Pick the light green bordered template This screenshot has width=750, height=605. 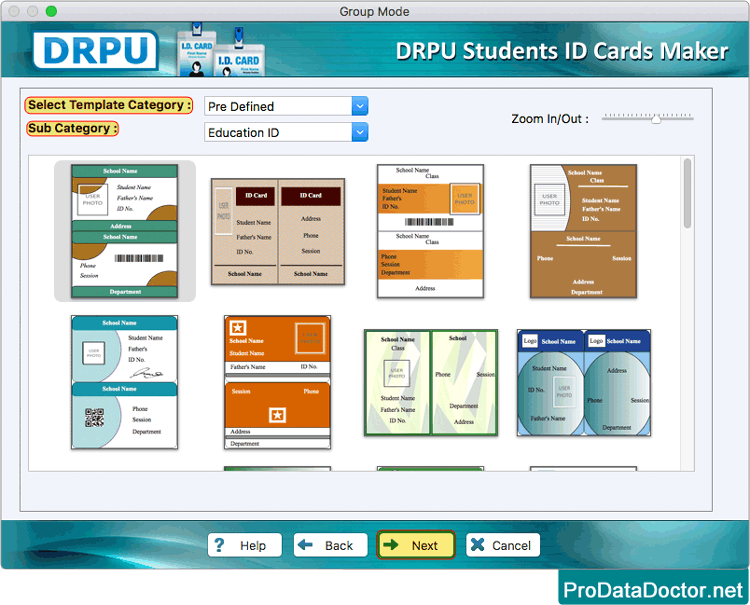coord(431,383)
